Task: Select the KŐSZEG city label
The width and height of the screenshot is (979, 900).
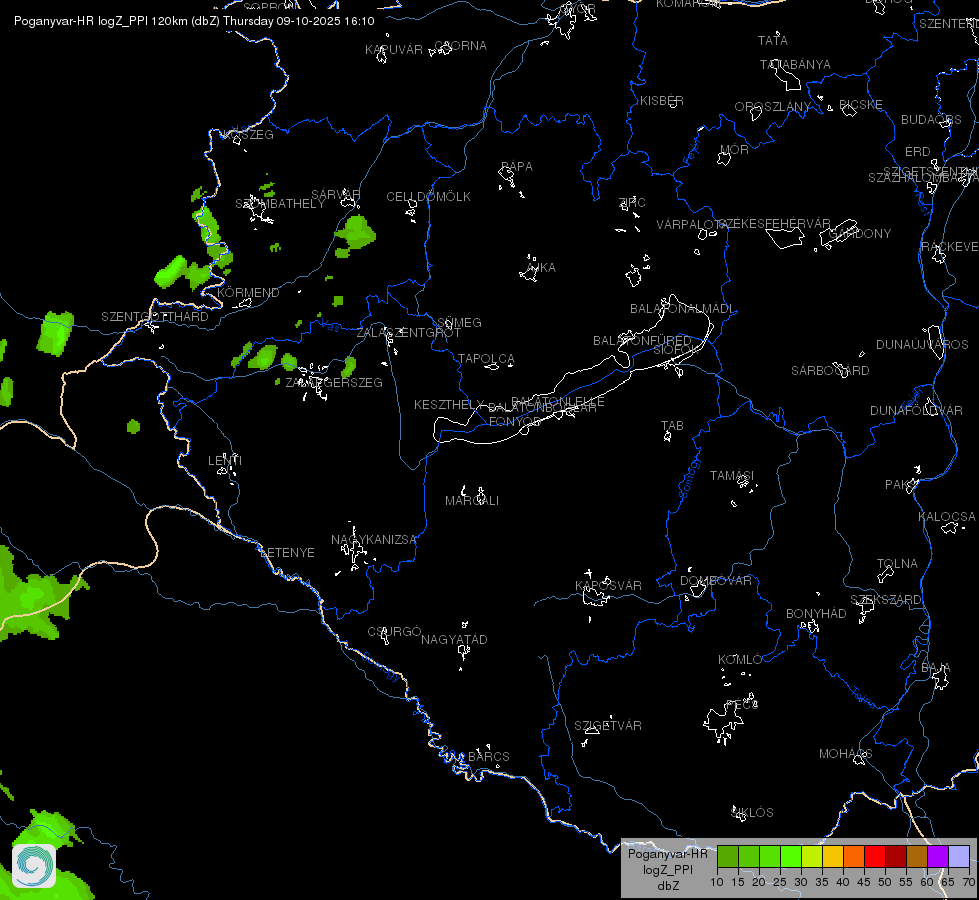Action: coord(249,135)
